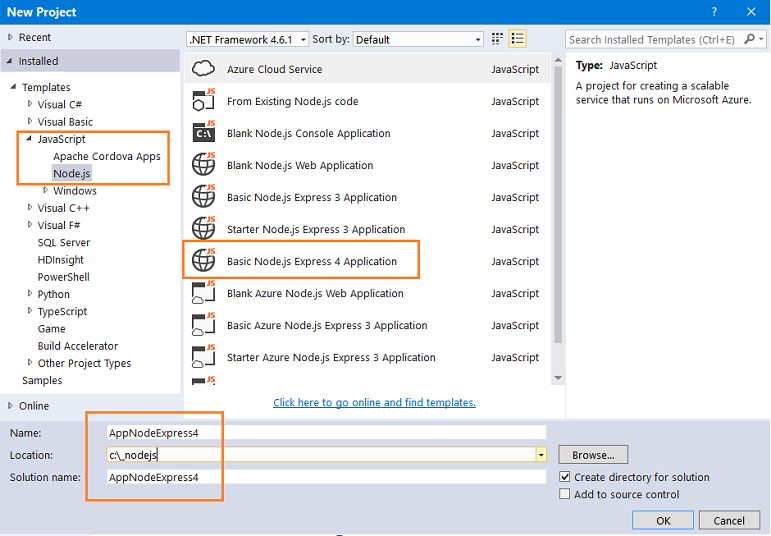
Task: Click the template list scrollbar thumb
Action: click(x=558, y=204)
